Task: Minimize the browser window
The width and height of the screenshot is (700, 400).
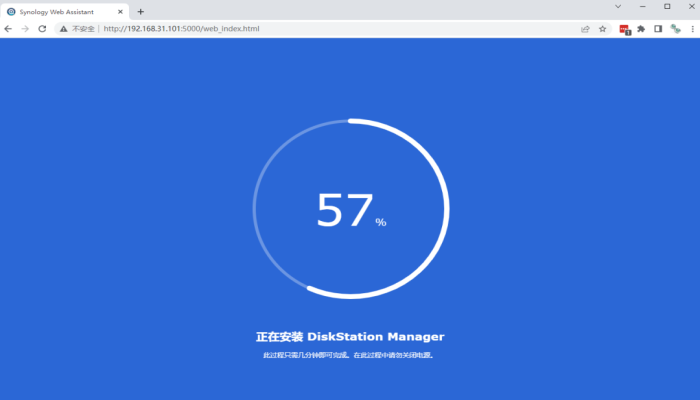Action: coord(643,6)
